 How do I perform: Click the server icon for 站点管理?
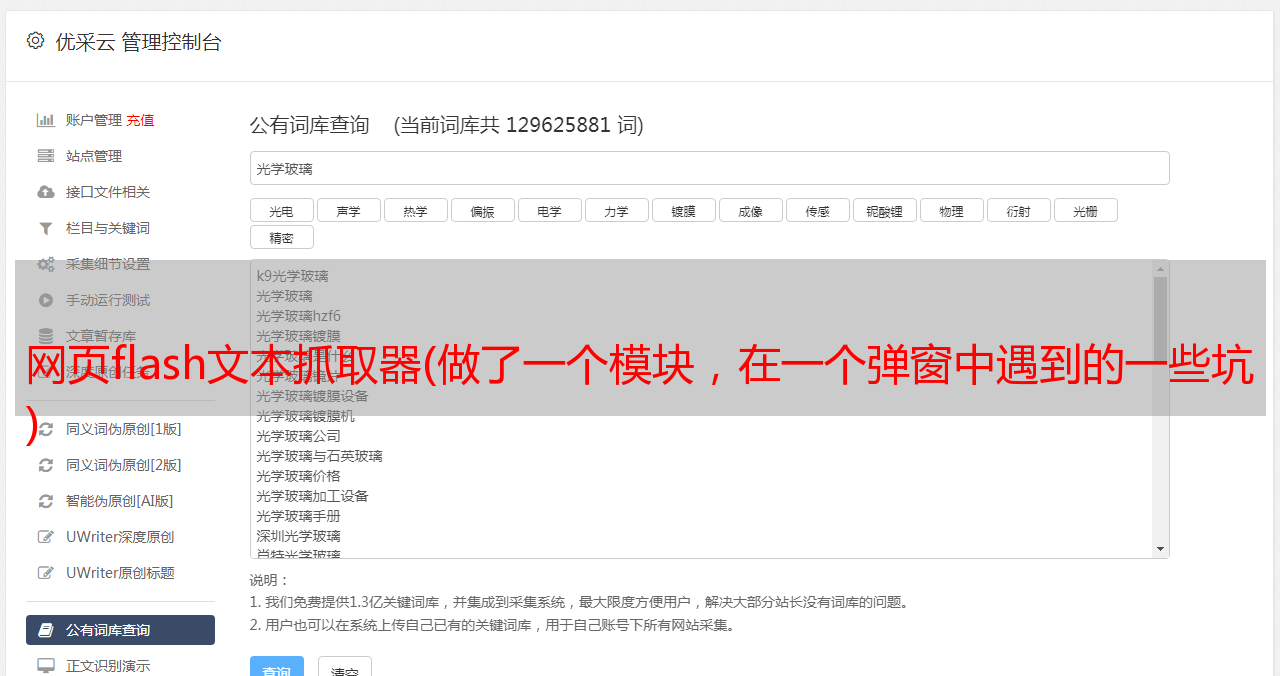point(46,156)
